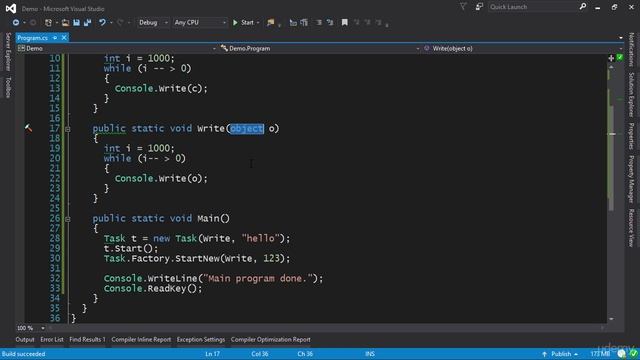Click the horizontal scrollbar below the editor

[x=326, y=328]
